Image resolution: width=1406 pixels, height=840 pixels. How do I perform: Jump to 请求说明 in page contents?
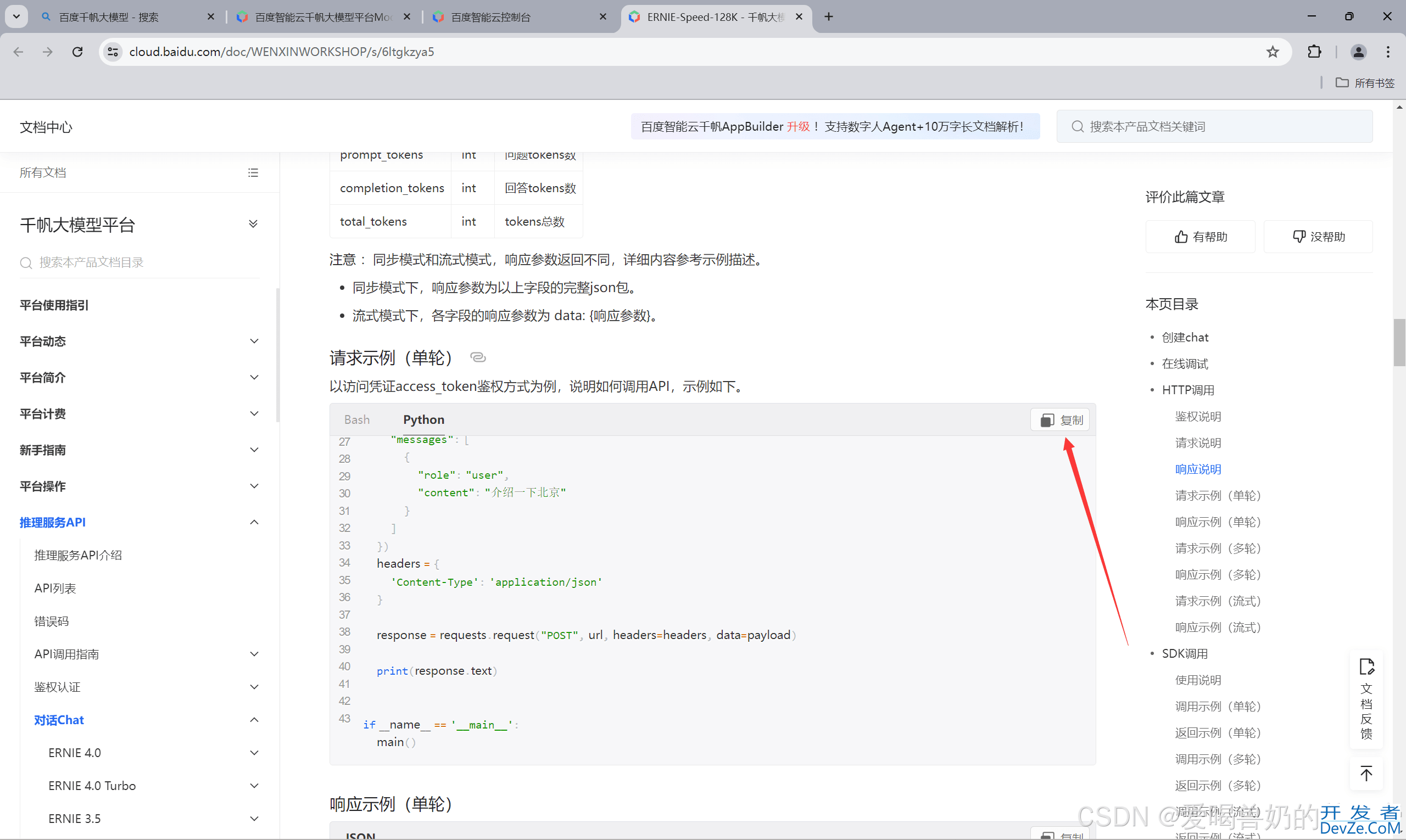(x=1198, y=443)
